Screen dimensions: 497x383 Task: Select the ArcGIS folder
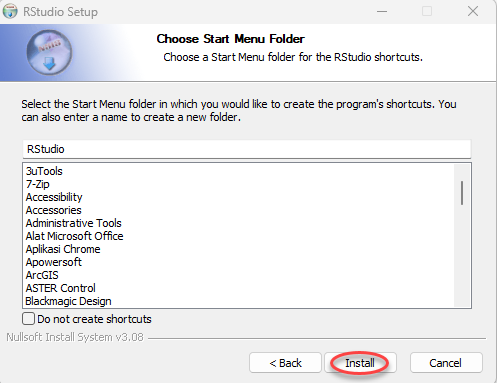point(42,275)
